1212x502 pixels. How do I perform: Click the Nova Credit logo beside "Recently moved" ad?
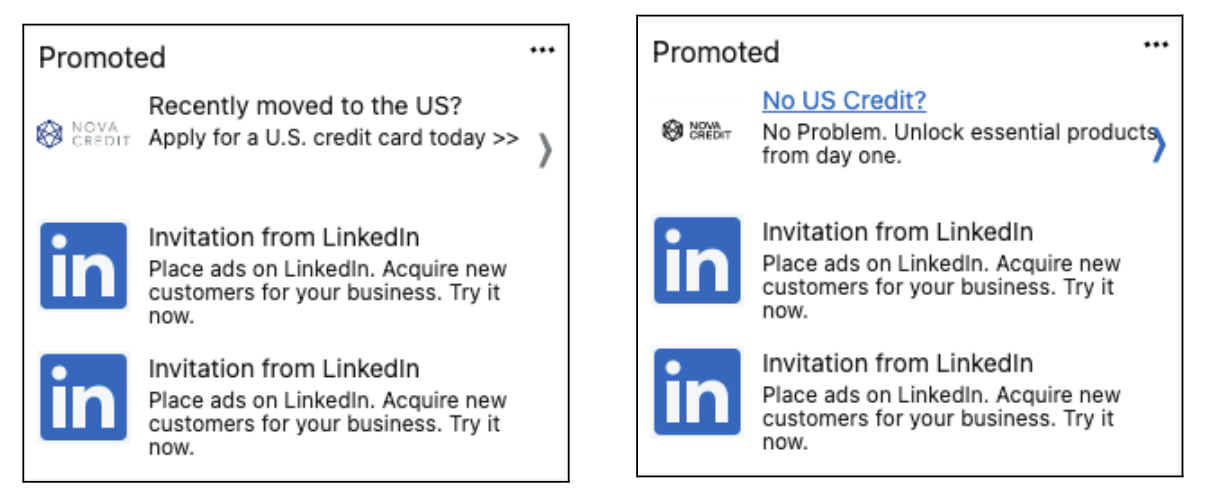[x=84, y=134]
